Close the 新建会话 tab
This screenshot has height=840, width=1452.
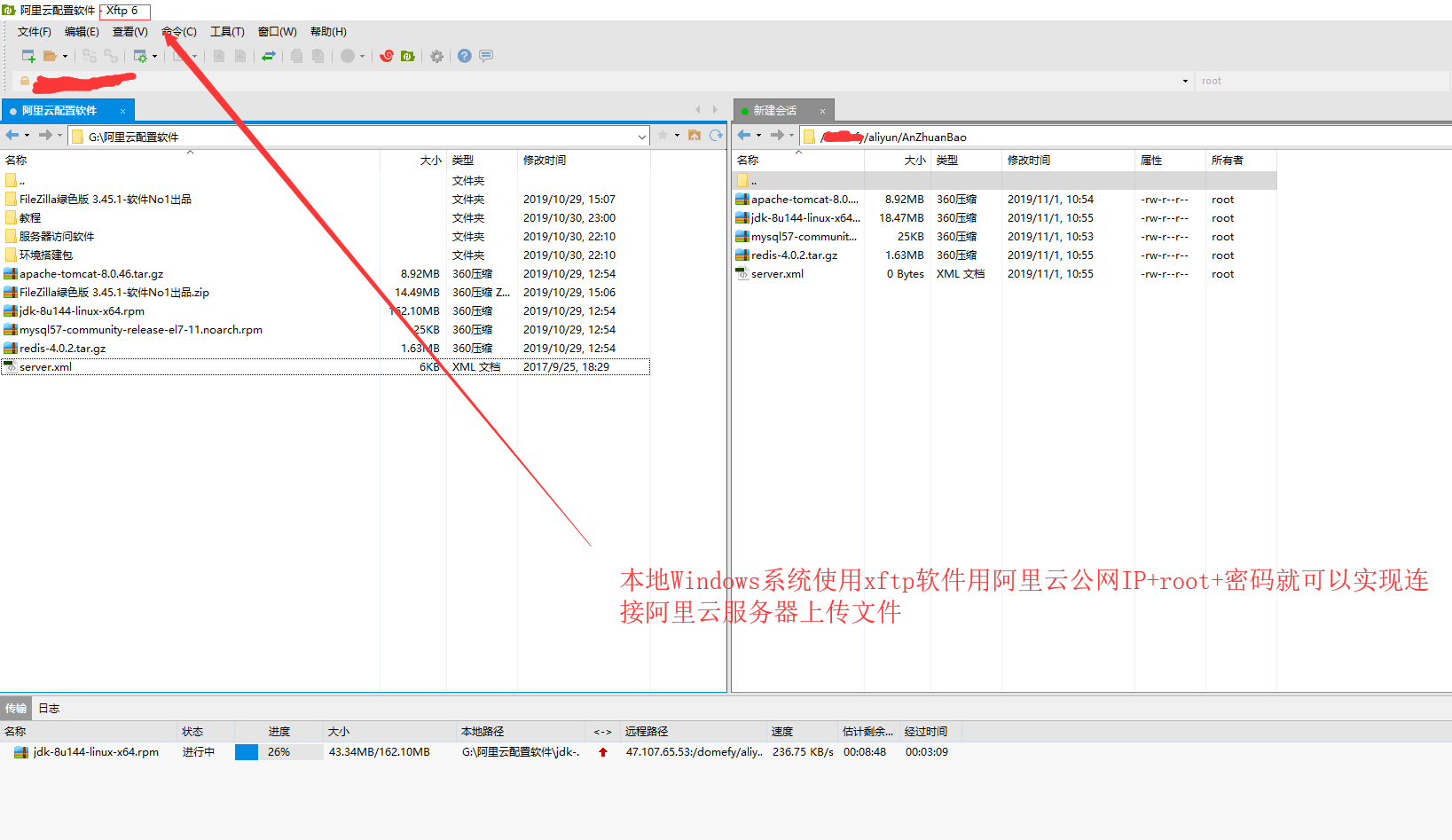click(x=822, y=111)
